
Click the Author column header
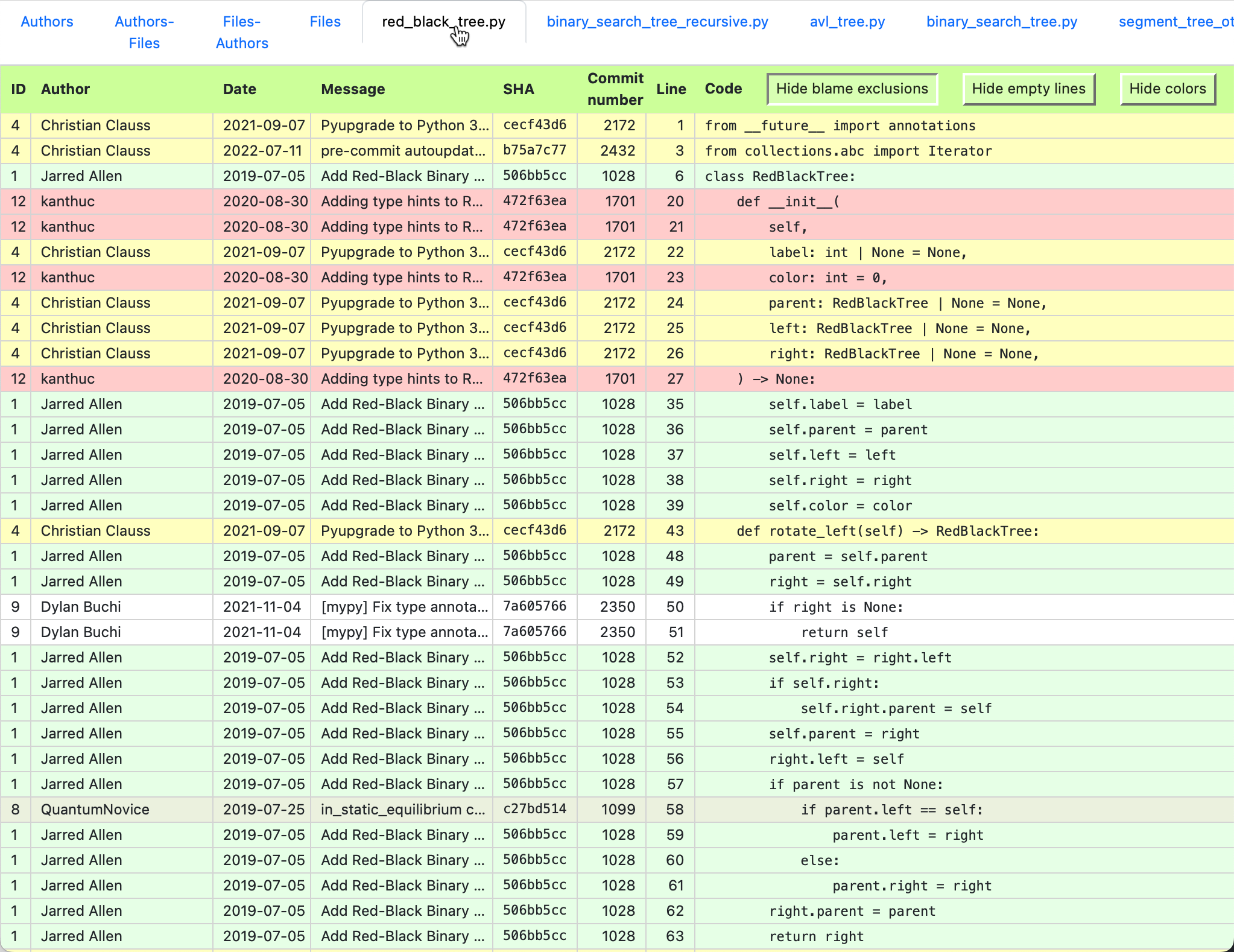[x=65, y=89]
